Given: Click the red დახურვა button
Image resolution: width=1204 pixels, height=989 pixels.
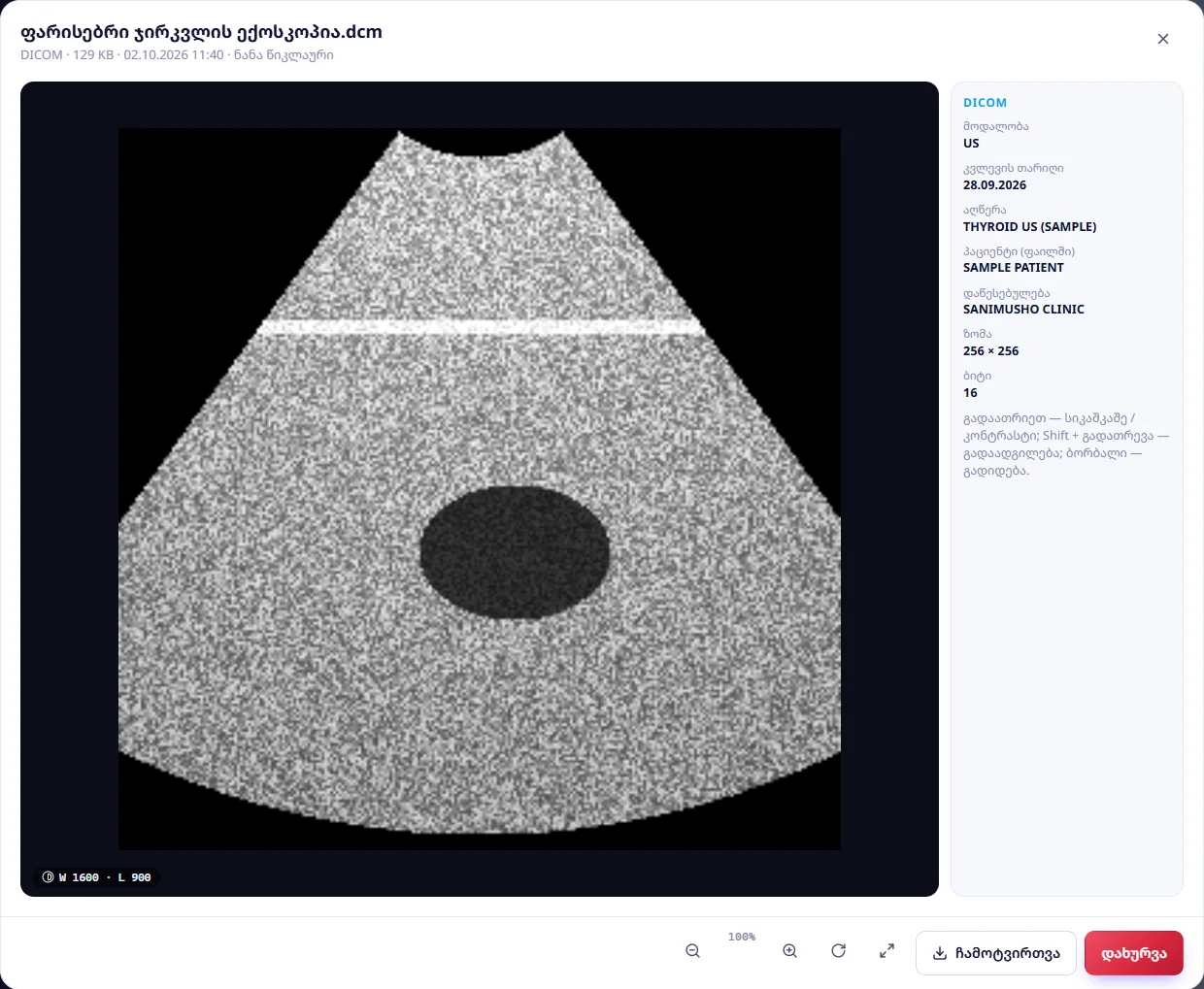Looking at the screenshot, I should 1133,953.
